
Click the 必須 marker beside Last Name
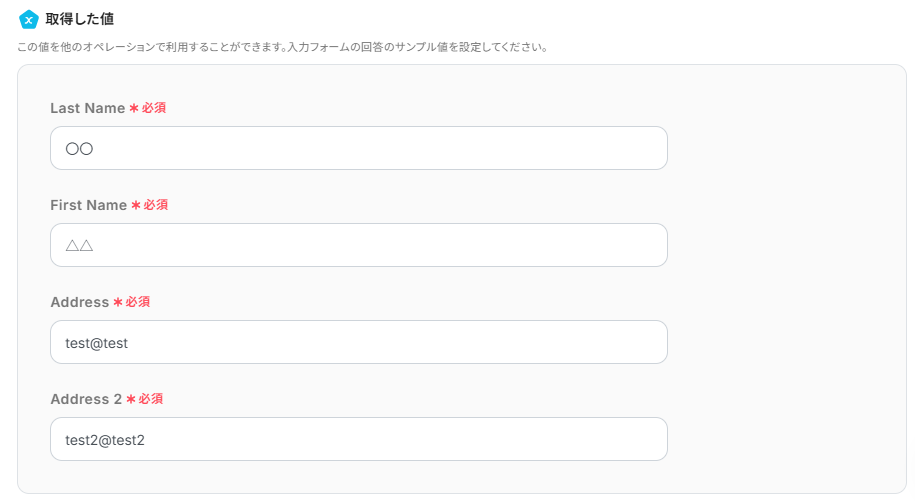pos(154,108)
